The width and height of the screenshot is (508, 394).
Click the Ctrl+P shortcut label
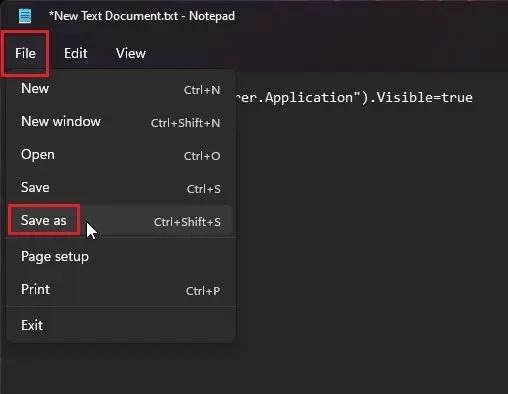(x=203, y=291)
